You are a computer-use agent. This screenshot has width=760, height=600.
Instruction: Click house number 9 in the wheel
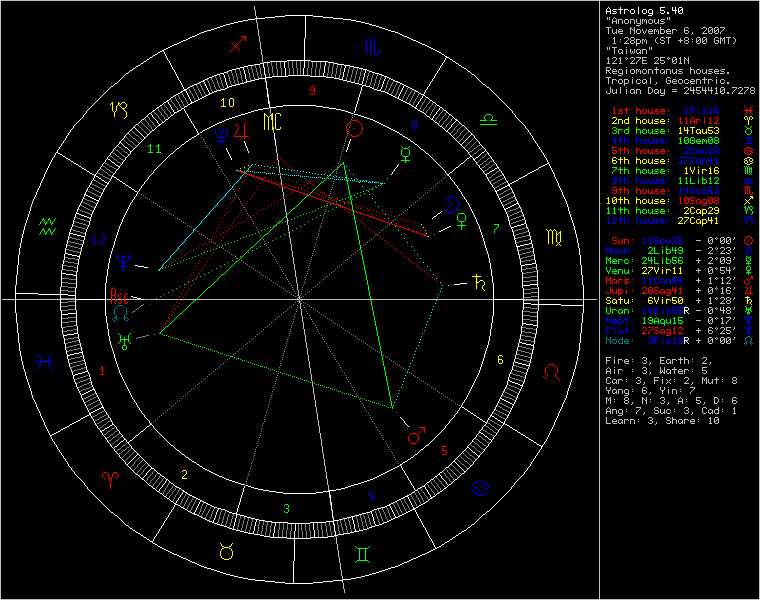tap(313, 91)
